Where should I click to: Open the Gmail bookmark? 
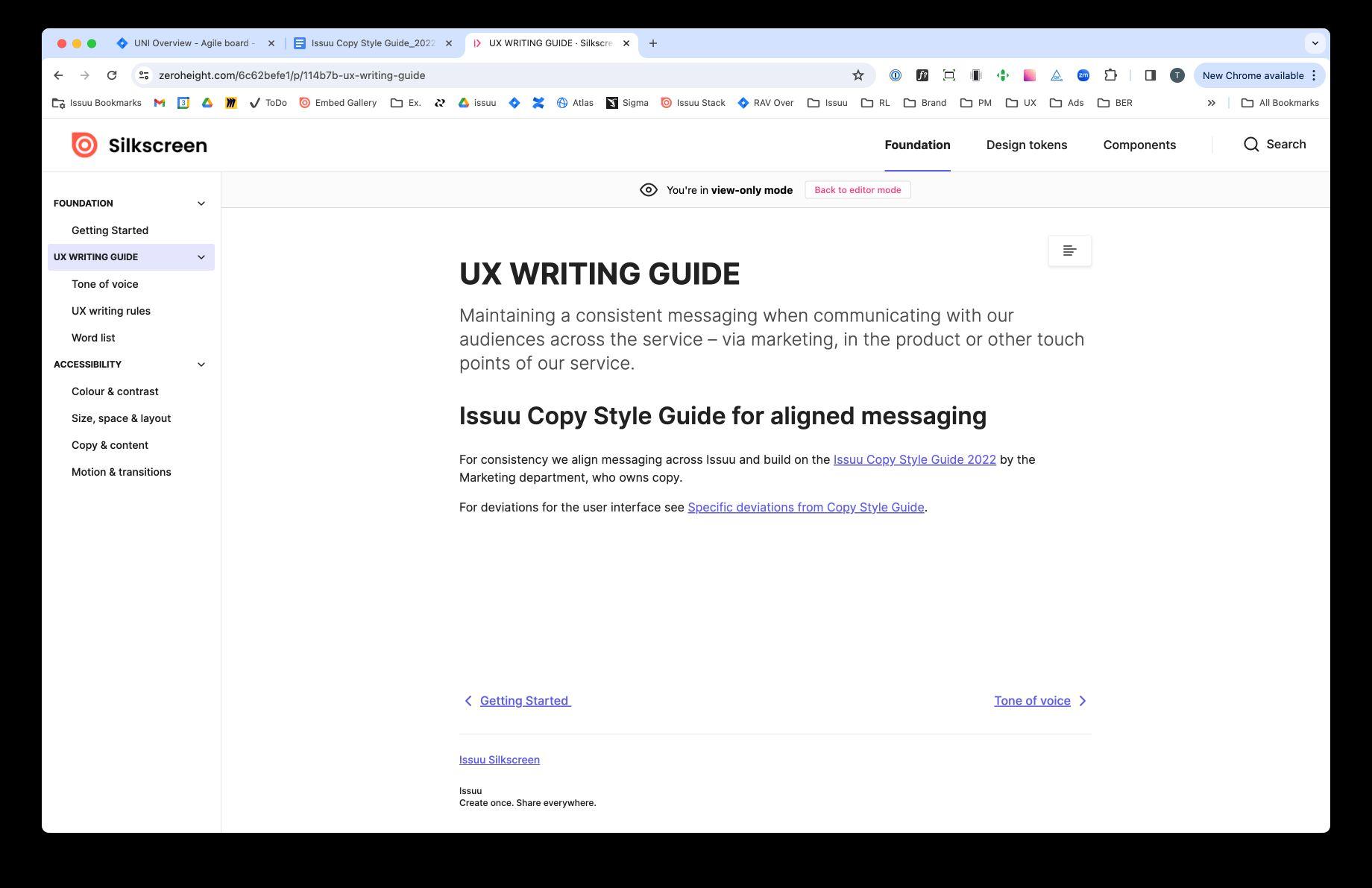[160, 103]
